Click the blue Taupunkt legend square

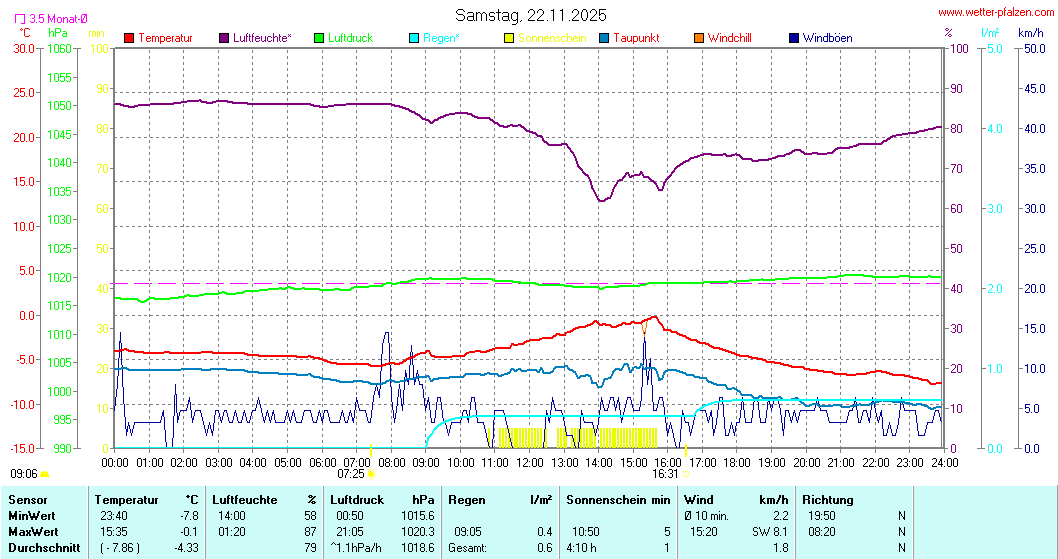coord(604,38)
